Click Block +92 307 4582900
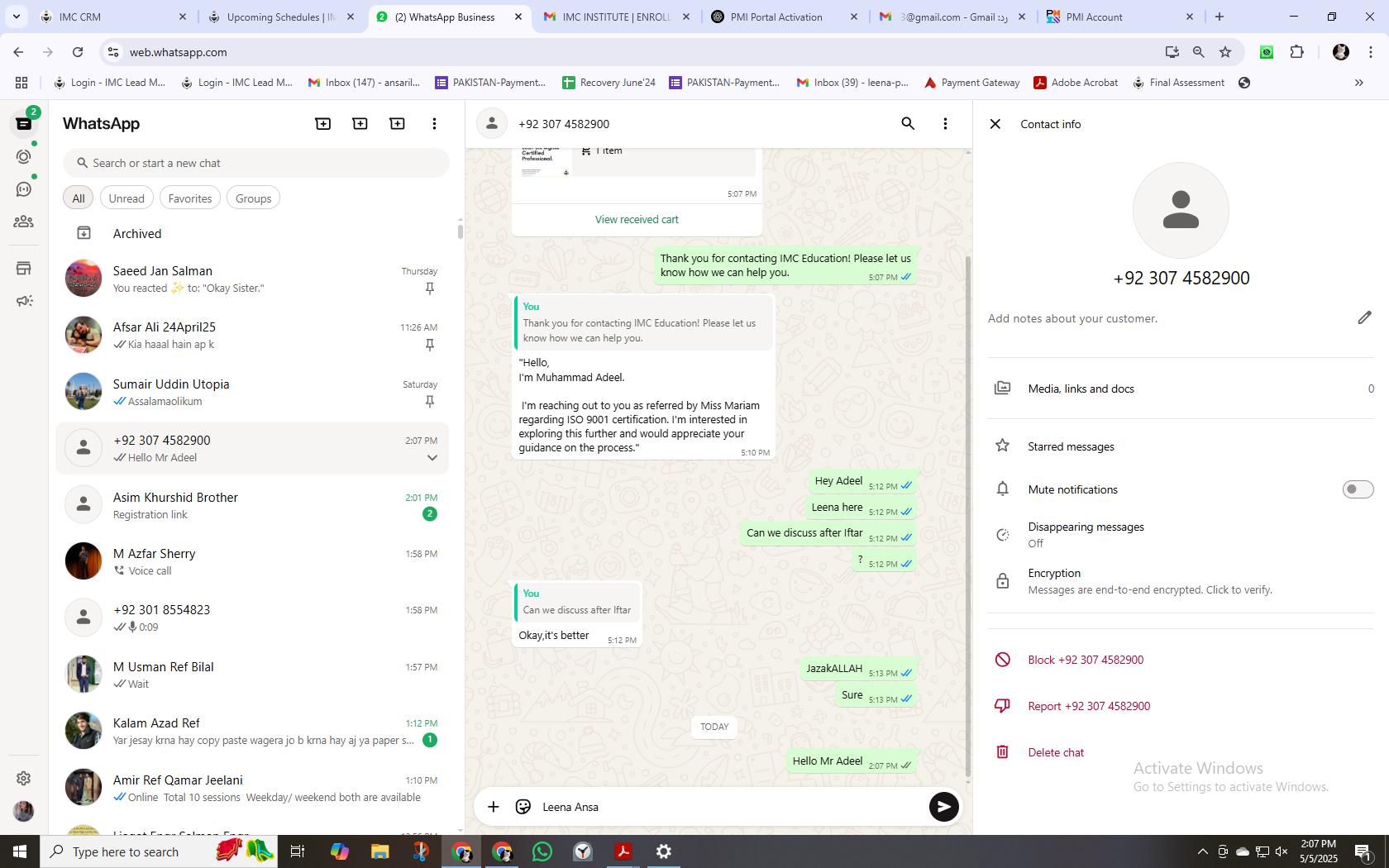Image resolution: width=1389 pixels, height=868 pixels. point(1086,660)
